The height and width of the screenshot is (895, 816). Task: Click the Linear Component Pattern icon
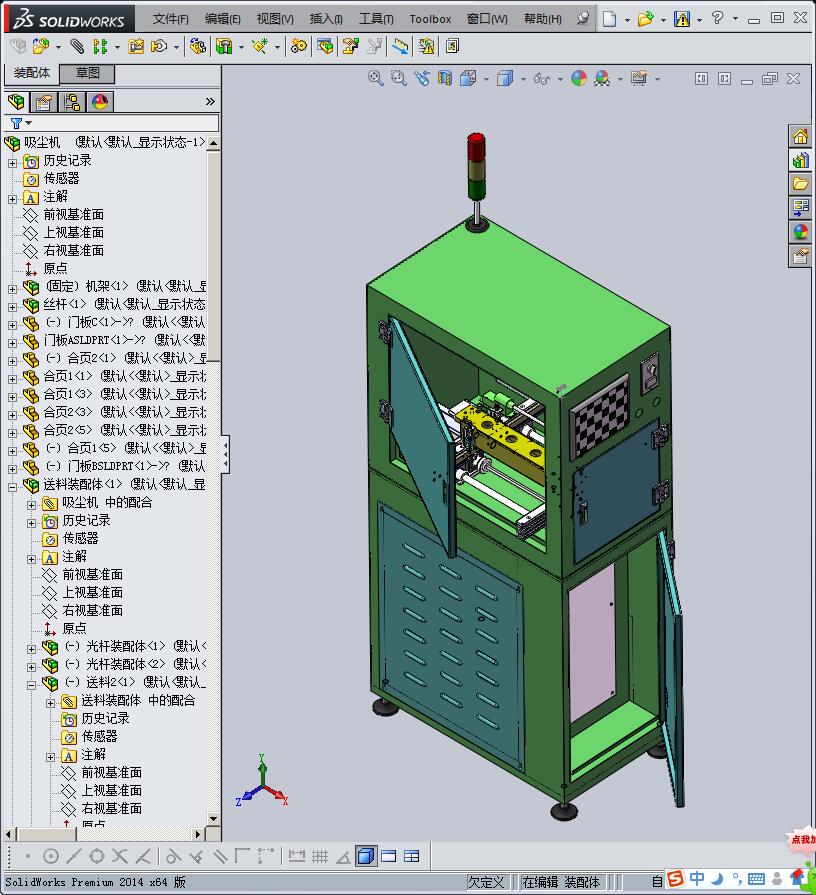point(100,46)
